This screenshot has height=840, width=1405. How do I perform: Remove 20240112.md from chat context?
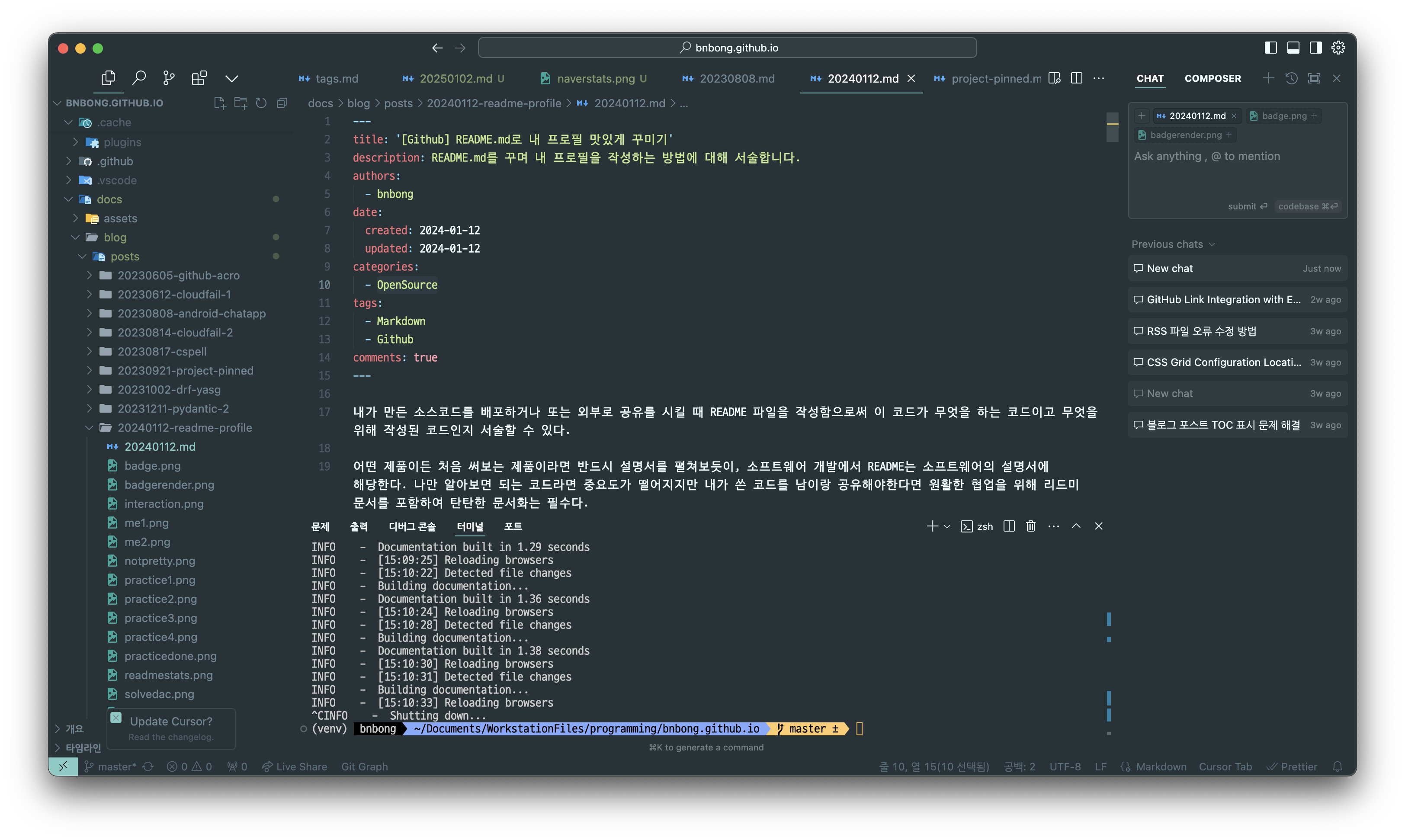[x=1233, y=116]
